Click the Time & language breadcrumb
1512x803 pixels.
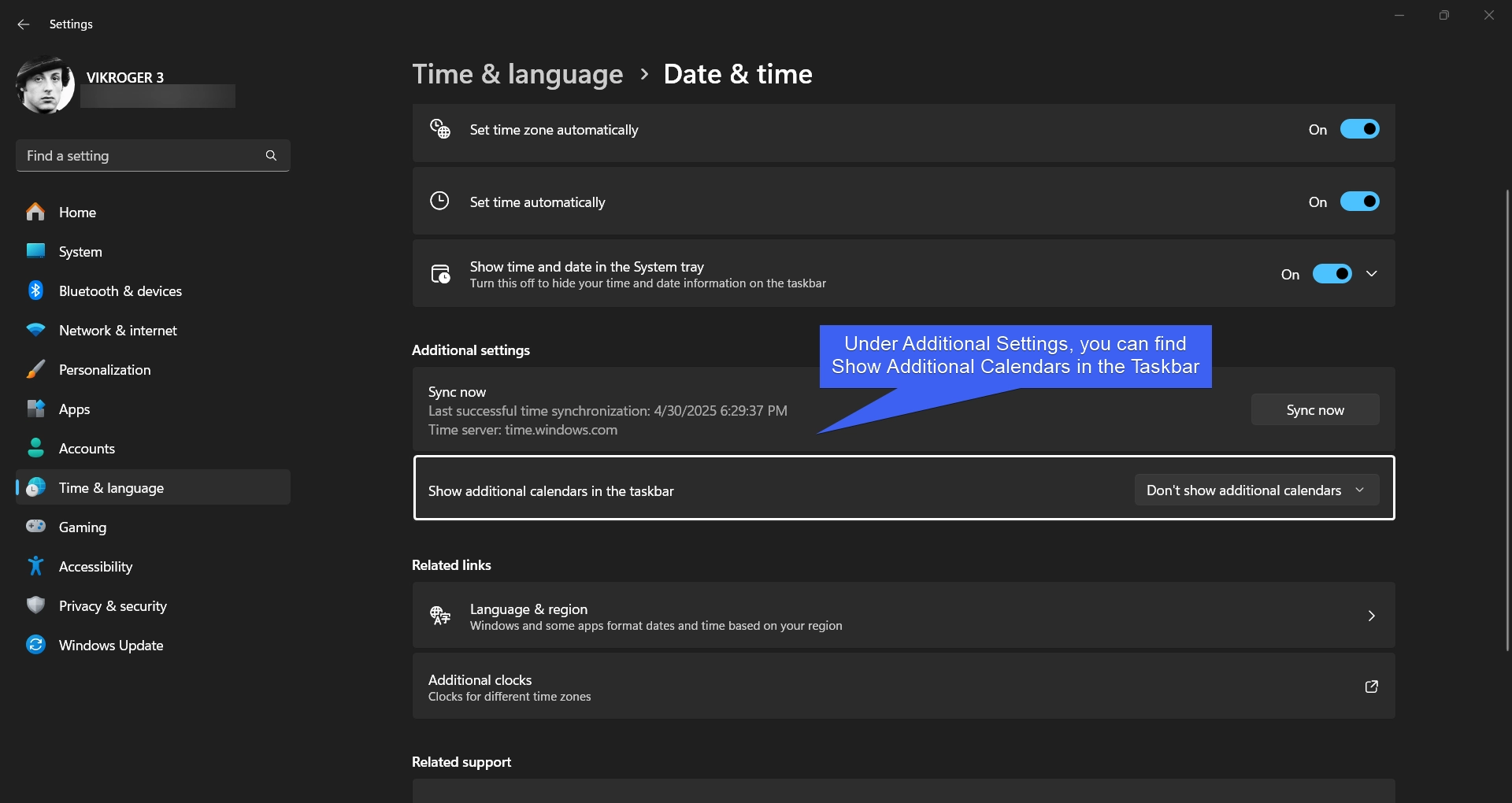click(x=517, y=73)
